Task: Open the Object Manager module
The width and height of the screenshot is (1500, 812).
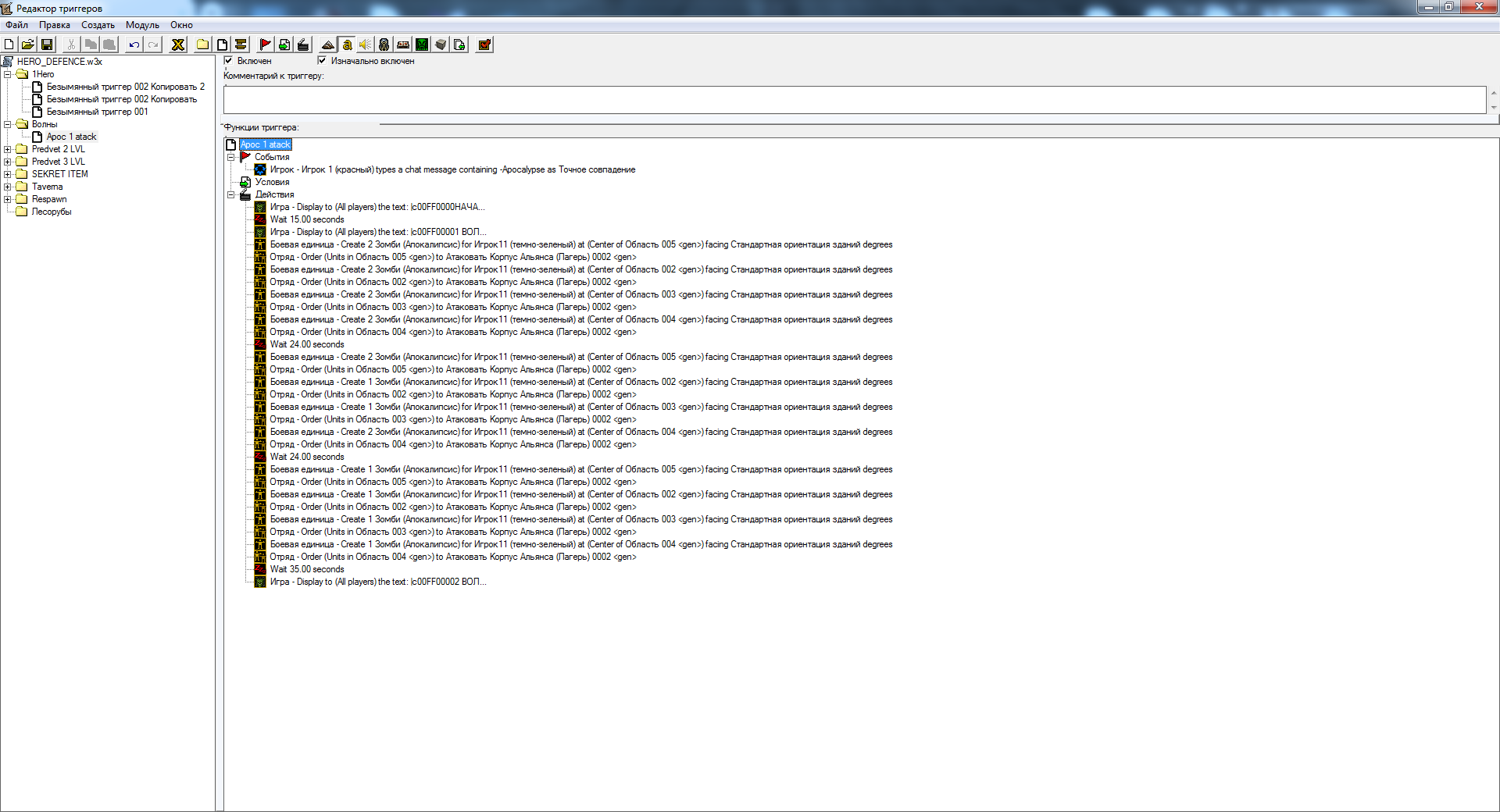Action: pos(441,45)
